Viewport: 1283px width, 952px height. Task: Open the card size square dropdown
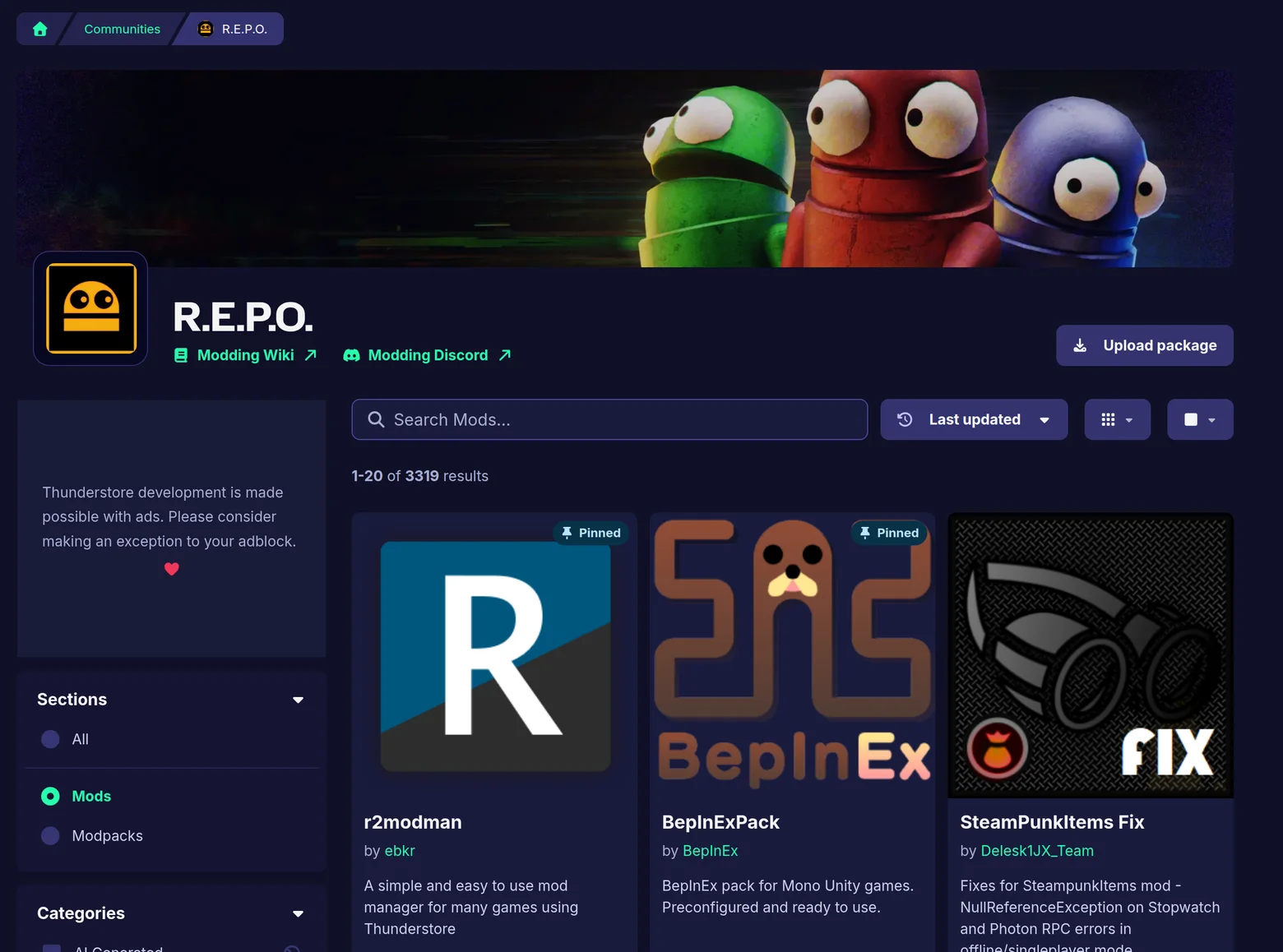(1200, 419)
